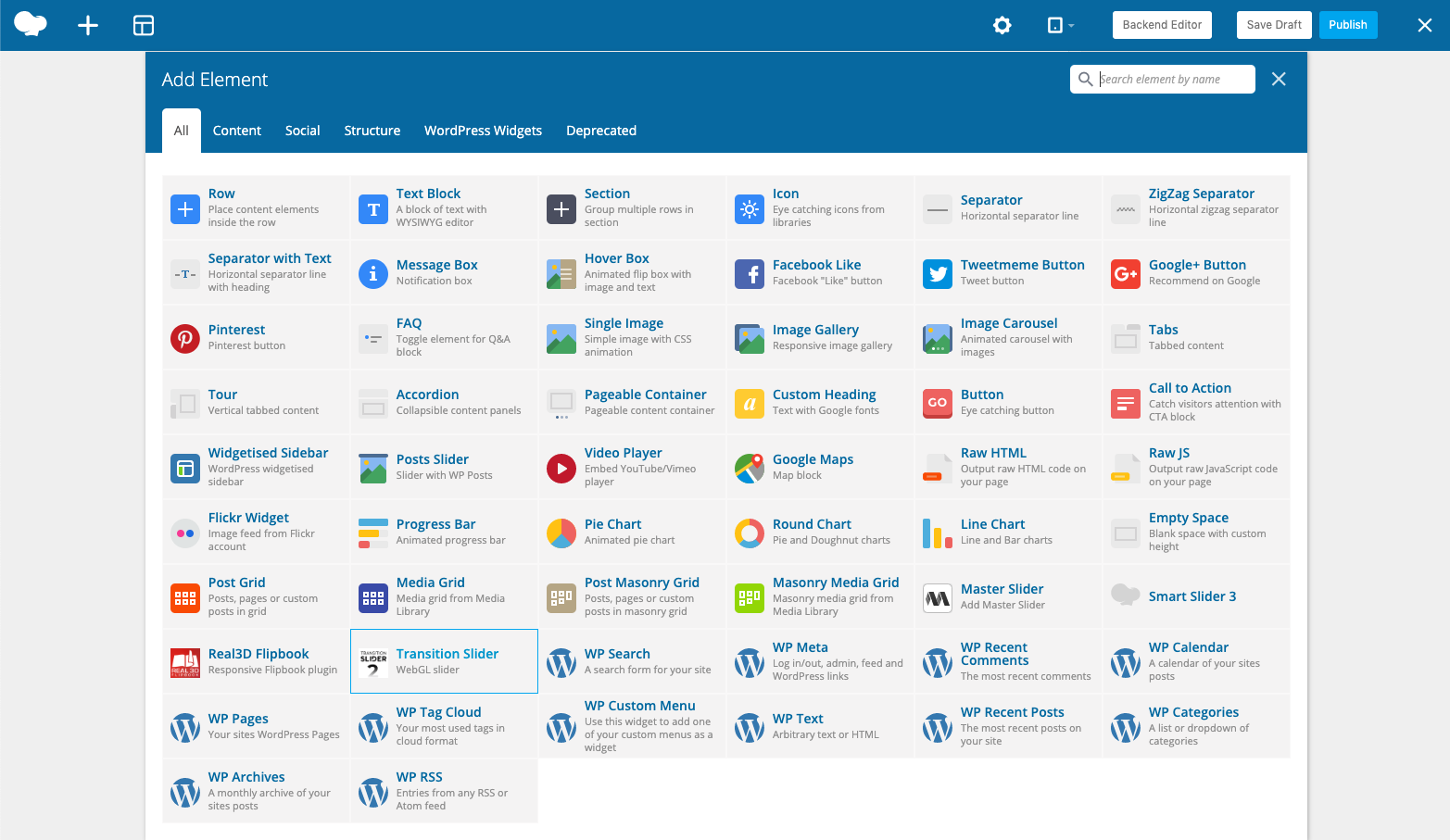Pick the Google Maps icon
The width and height of the screenshot is (1450, 840).
750,469
